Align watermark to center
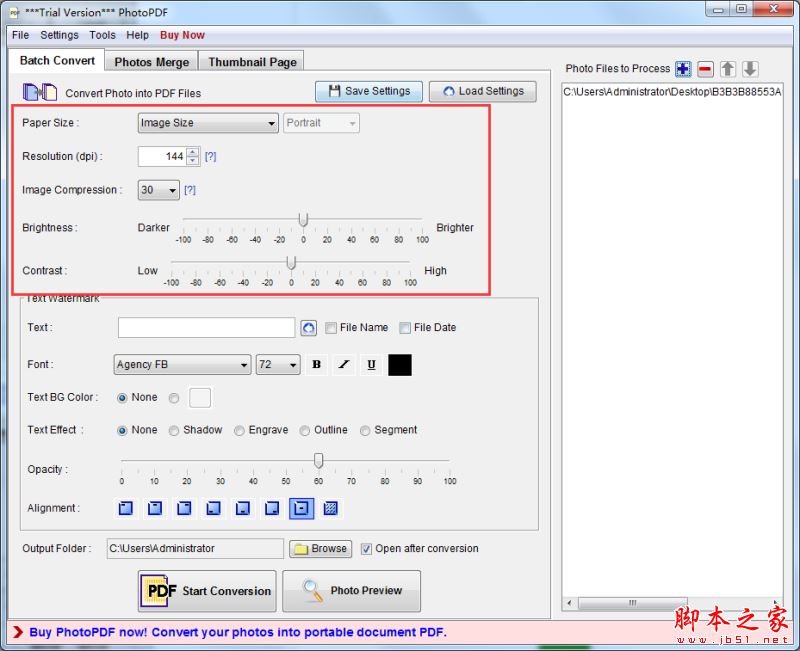 point(302,508)
